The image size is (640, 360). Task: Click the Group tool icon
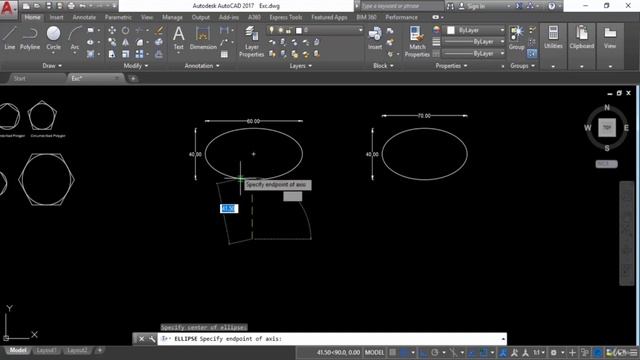(516, 38)
